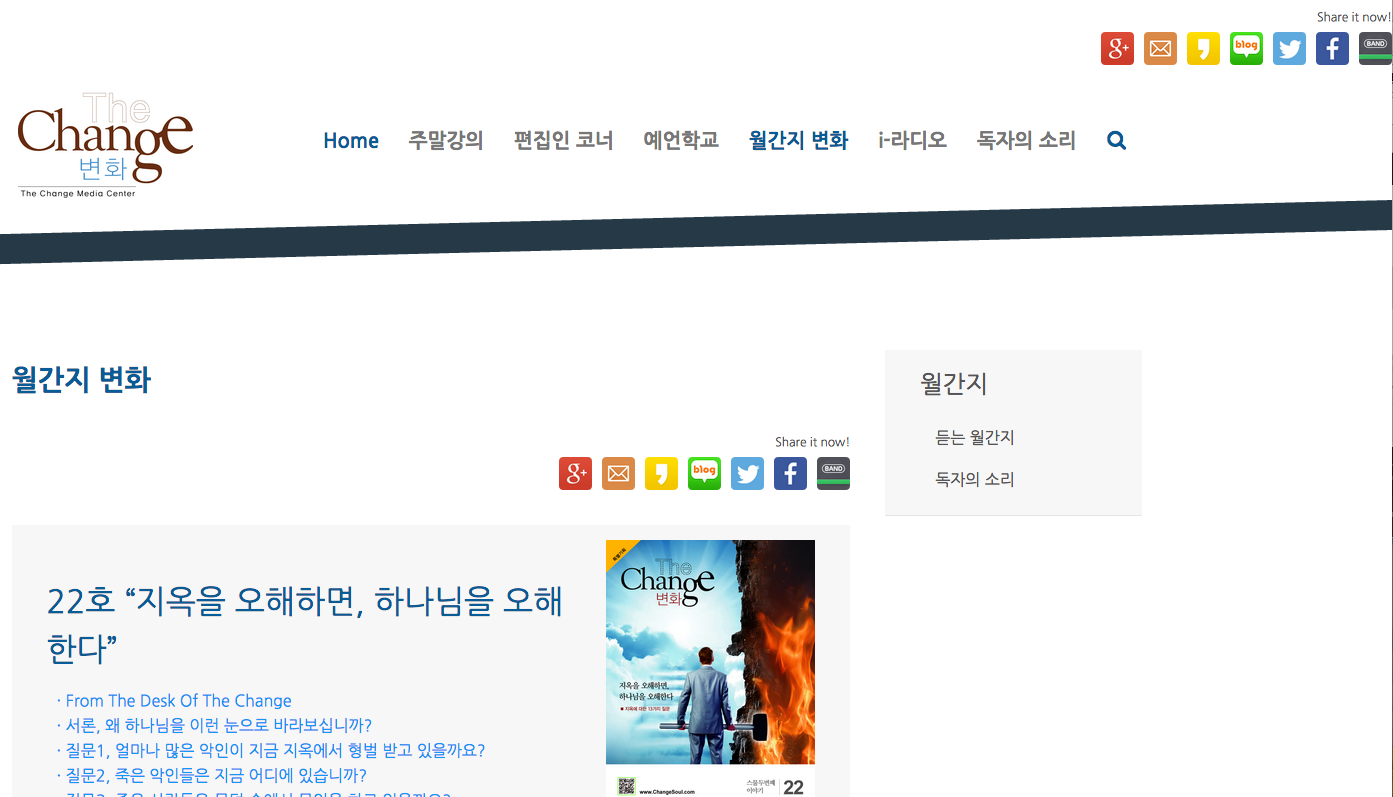Click the 월간지 변화 page heading
This screenshot has height=797, width=1393.
click(81, 381)
